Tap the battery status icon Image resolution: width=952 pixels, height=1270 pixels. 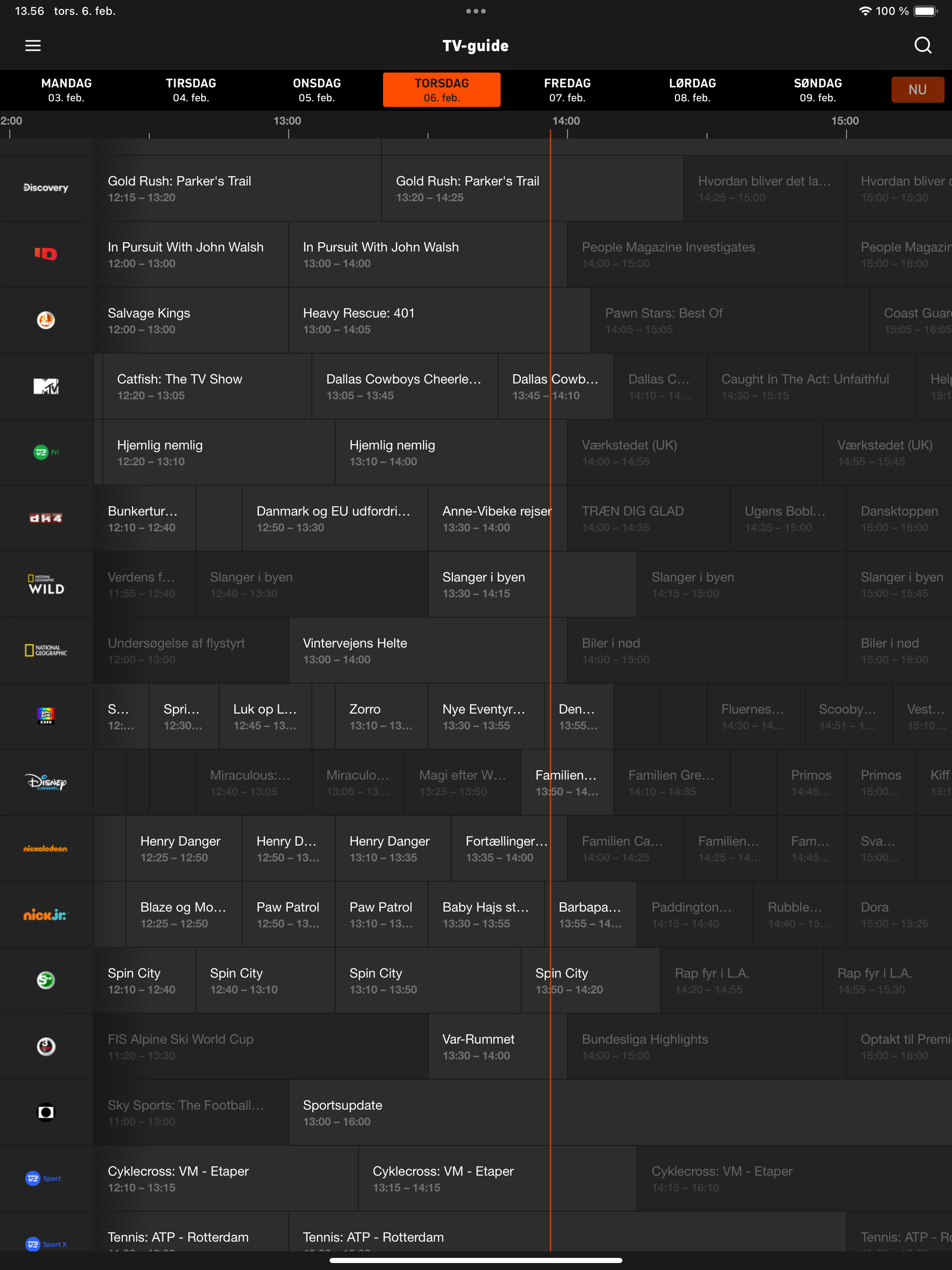click(x=926, y=11)
